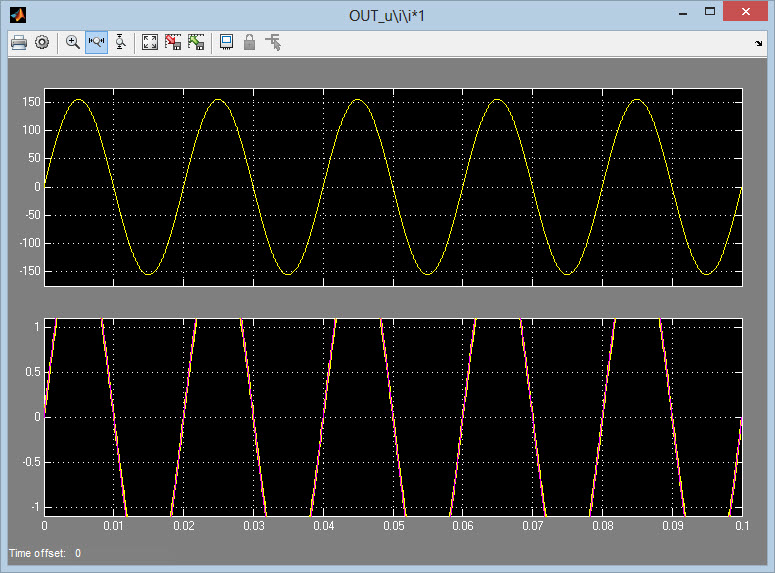Maximize the OUT_u\i\i*1 scope window
The image size is (775, 573).
pos(710,12)
